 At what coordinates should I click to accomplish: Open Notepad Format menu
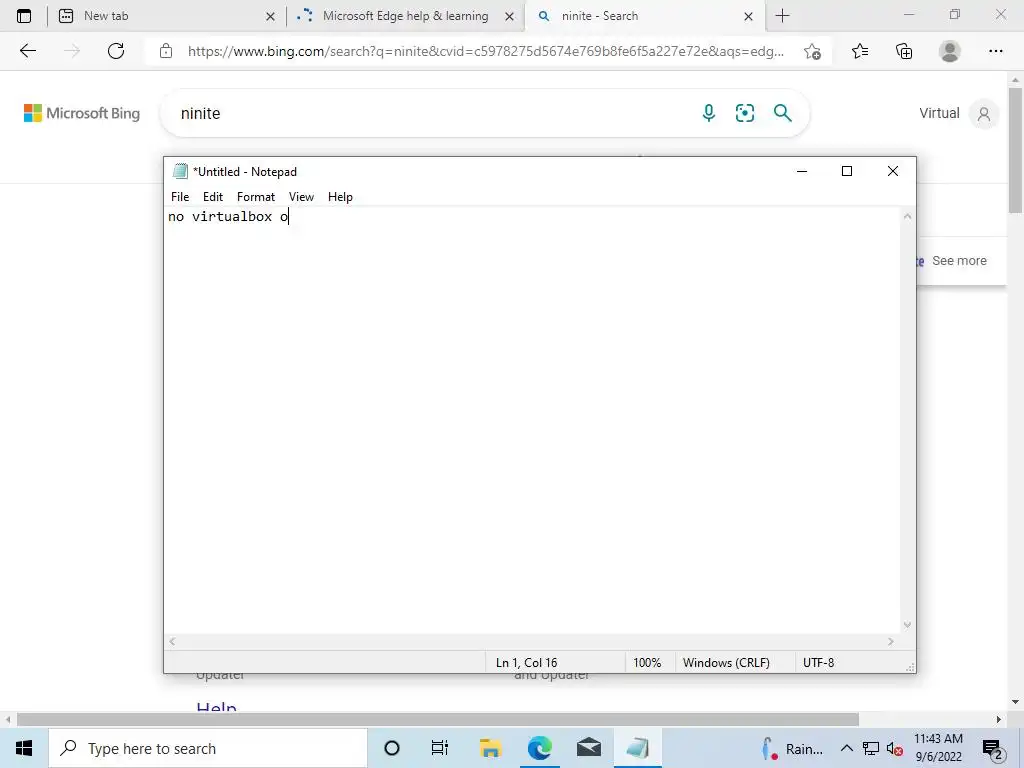pos(255,197)
